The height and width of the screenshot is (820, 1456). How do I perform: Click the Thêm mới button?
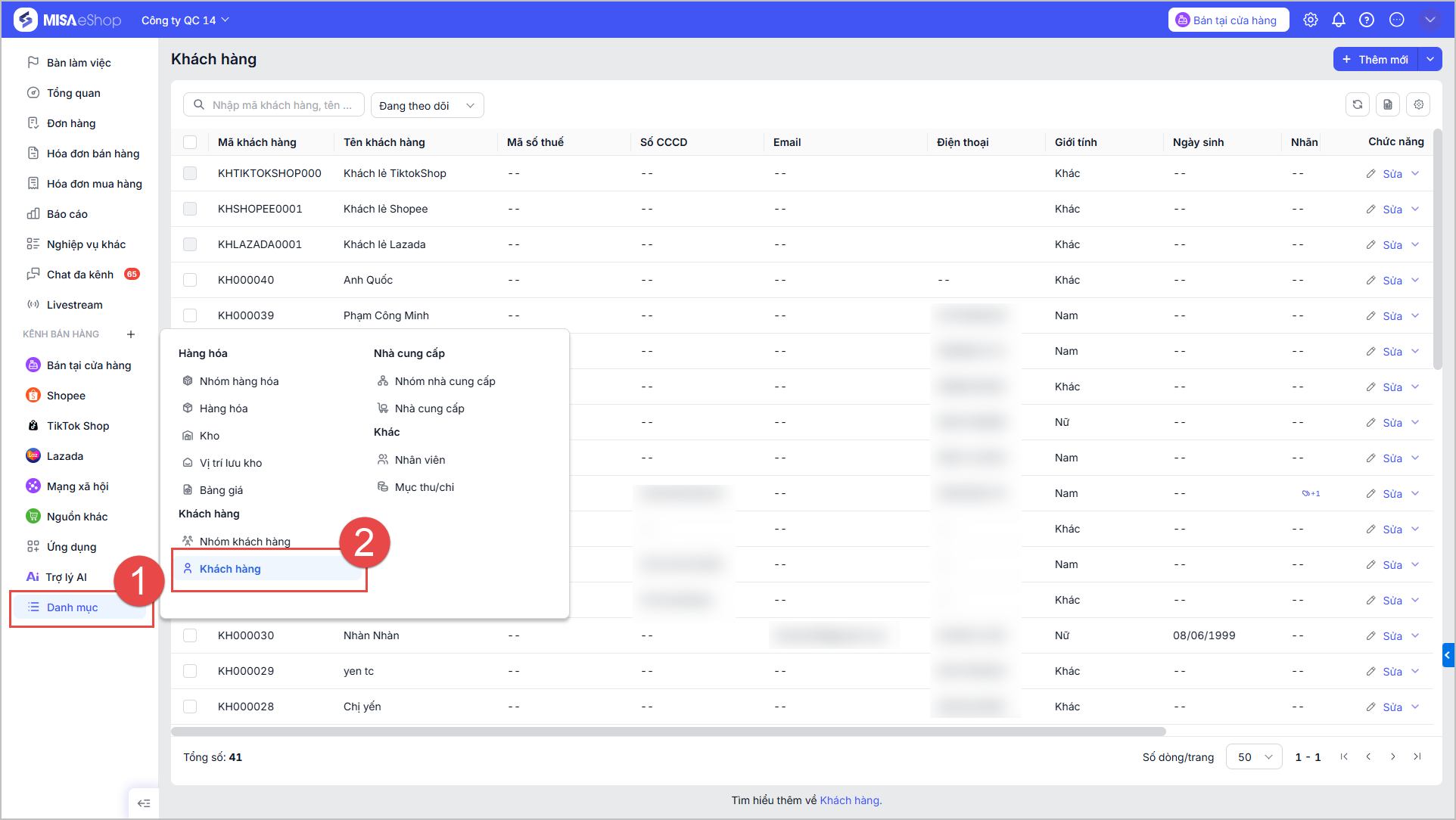pos(1376,59)
